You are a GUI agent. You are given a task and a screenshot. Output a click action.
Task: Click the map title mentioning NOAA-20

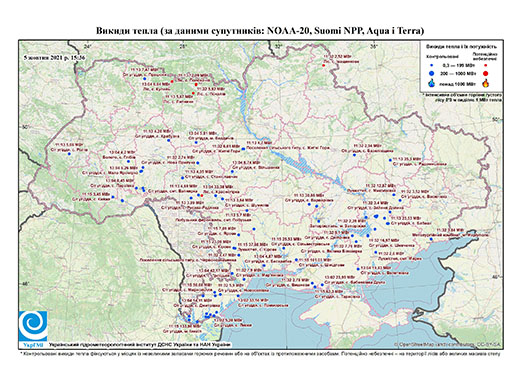(x=260, y=31)
